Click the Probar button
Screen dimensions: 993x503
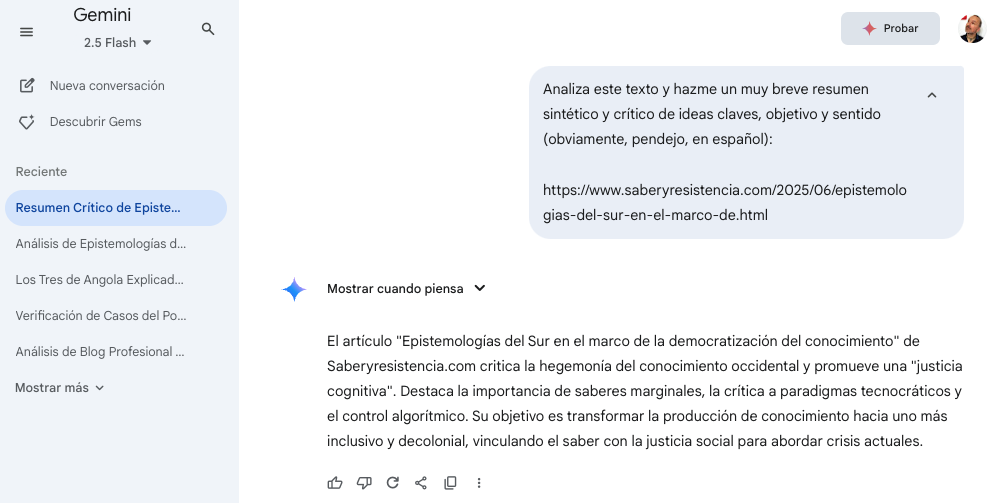coord(890,29)
